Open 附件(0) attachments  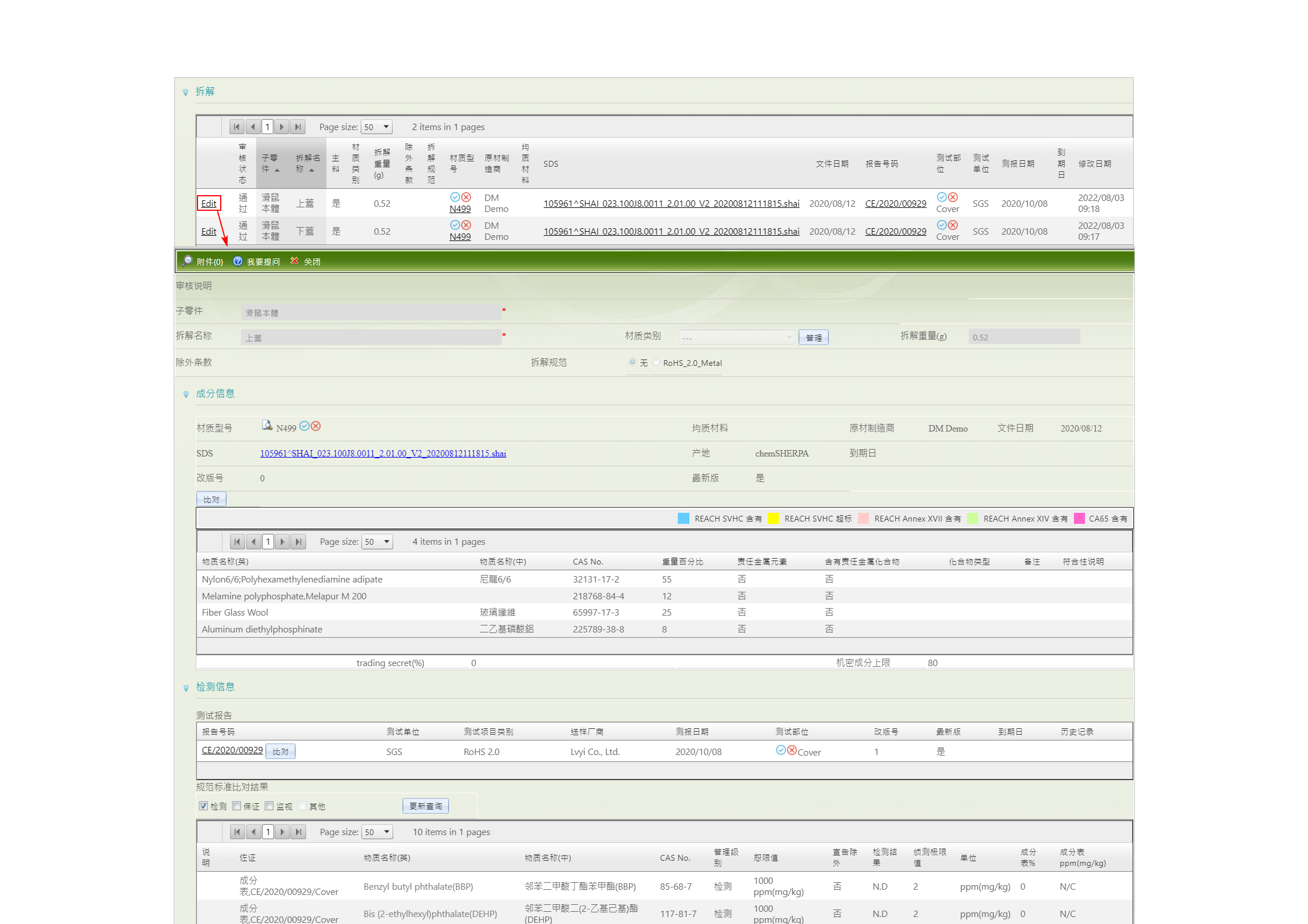(x=203, y=261)
